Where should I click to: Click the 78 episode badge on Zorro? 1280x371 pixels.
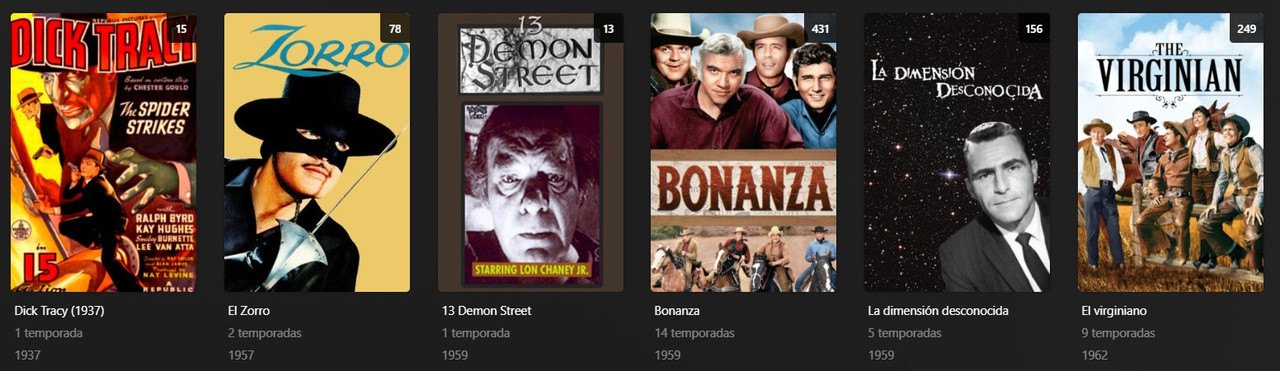(x=395, y=28)
